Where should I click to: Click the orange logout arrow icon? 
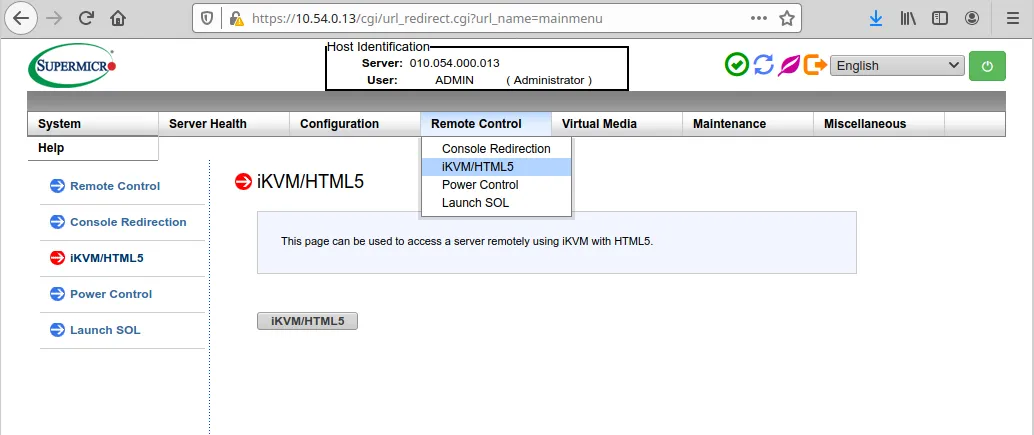click(815, 65)
